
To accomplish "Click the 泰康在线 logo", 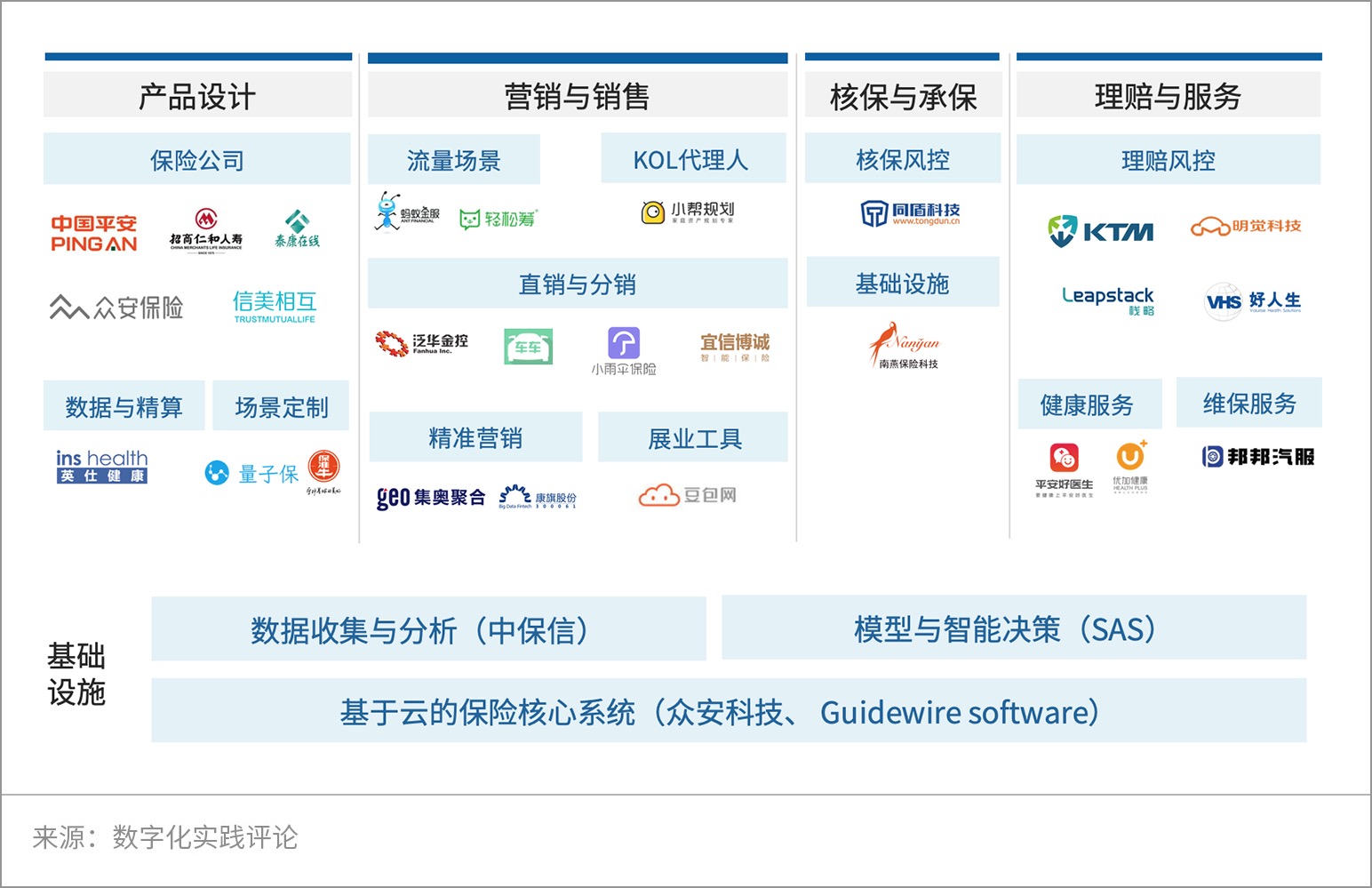I will pyautogui.click(x=297, y=228).
